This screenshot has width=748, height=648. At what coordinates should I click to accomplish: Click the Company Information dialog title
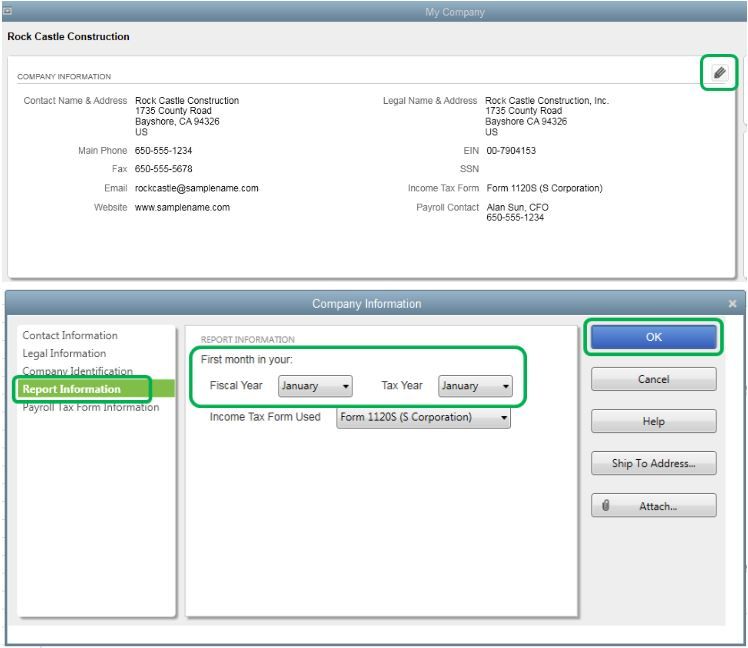(366, 303)
